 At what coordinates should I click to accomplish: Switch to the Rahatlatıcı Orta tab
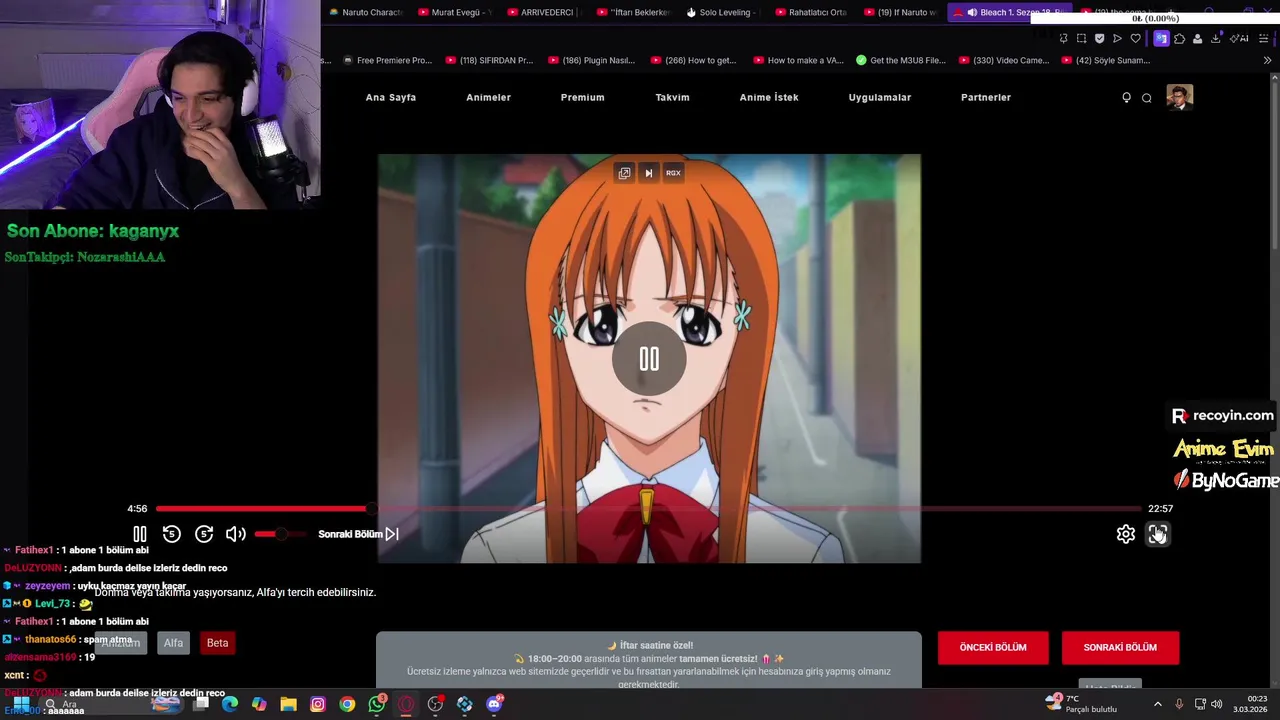coord(811,12)
